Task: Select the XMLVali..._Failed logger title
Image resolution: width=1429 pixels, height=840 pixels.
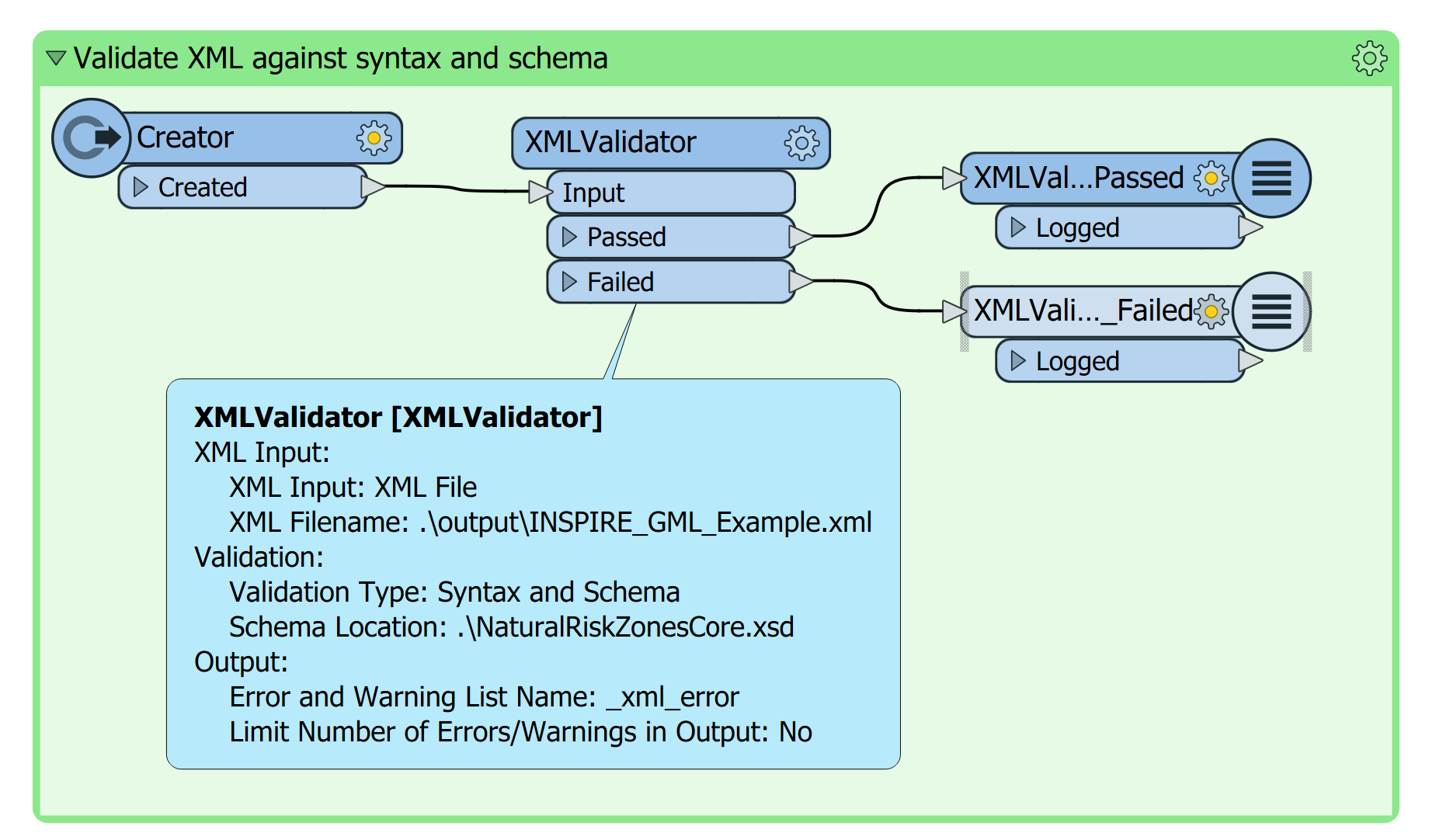Action: pos(1083,311)
